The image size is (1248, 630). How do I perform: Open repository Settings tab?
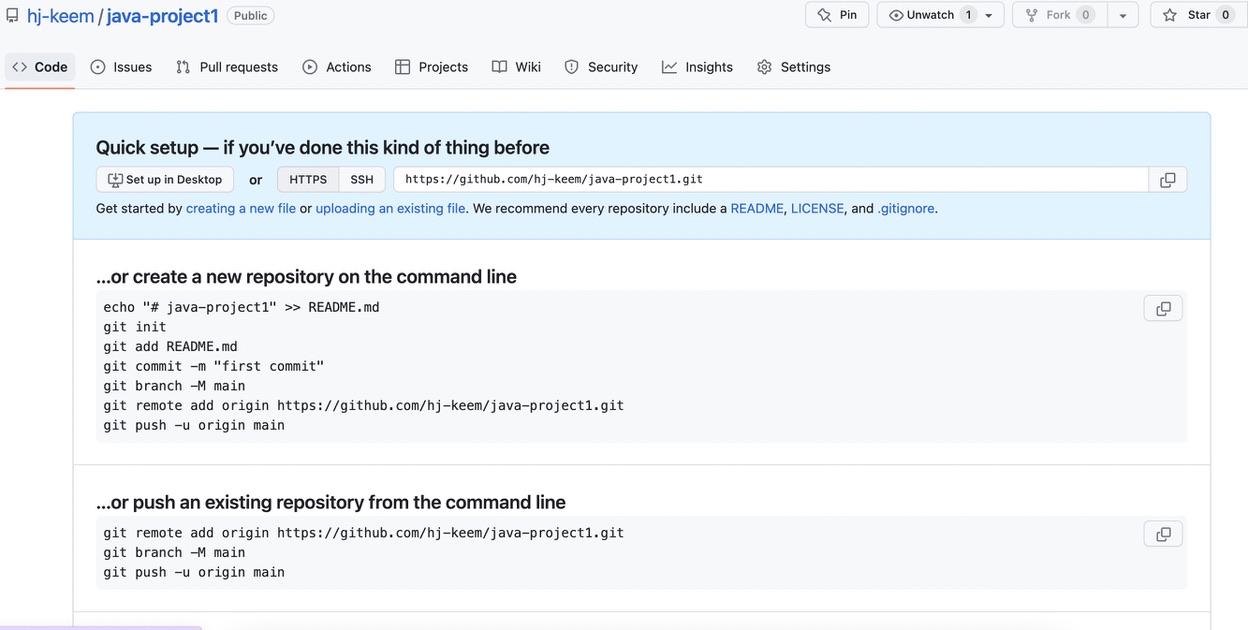(794, 67)
